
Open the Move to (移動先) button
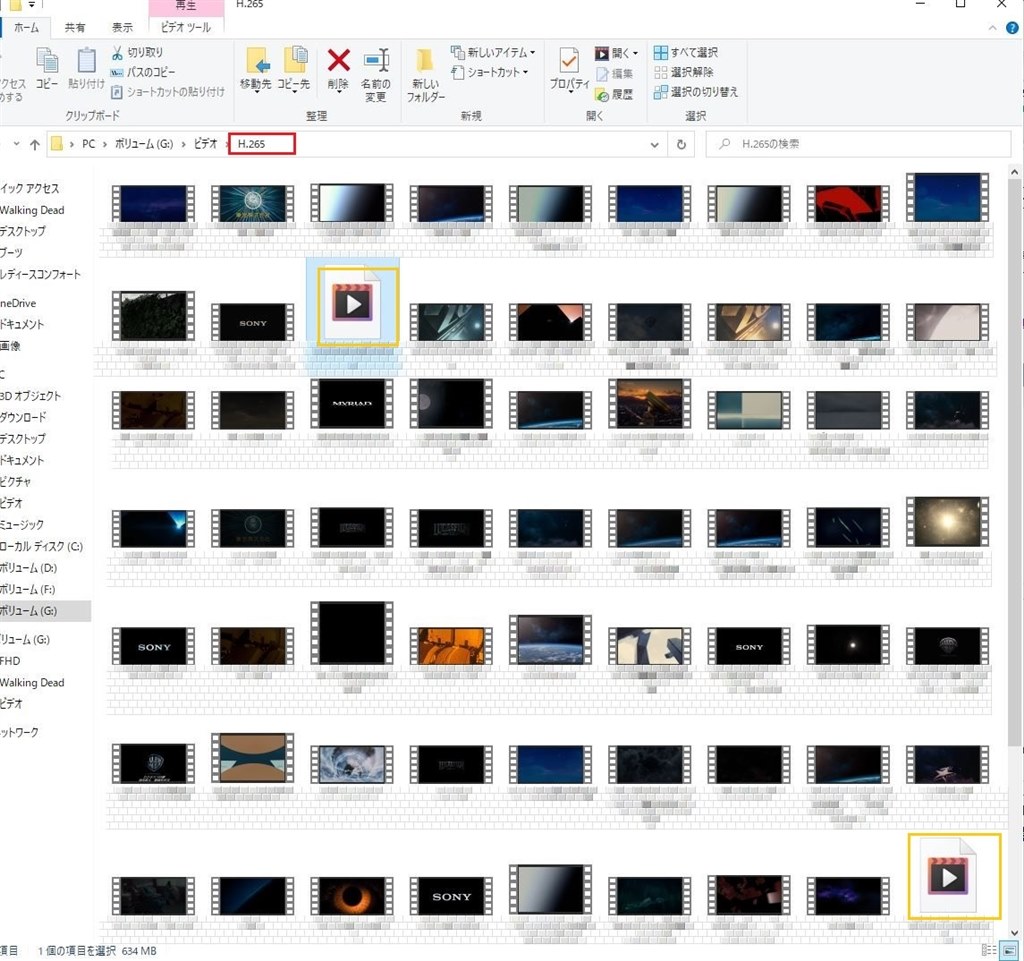255,69
